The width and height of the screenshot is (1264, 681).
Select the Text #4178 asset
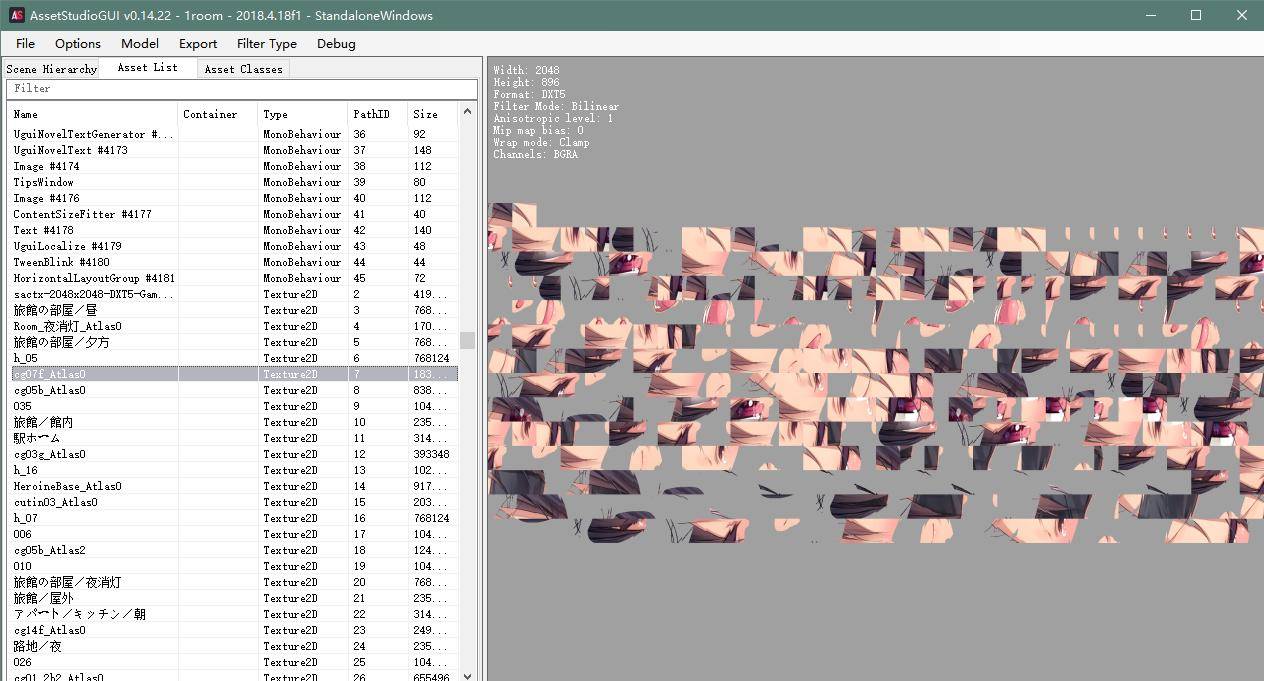233,230
